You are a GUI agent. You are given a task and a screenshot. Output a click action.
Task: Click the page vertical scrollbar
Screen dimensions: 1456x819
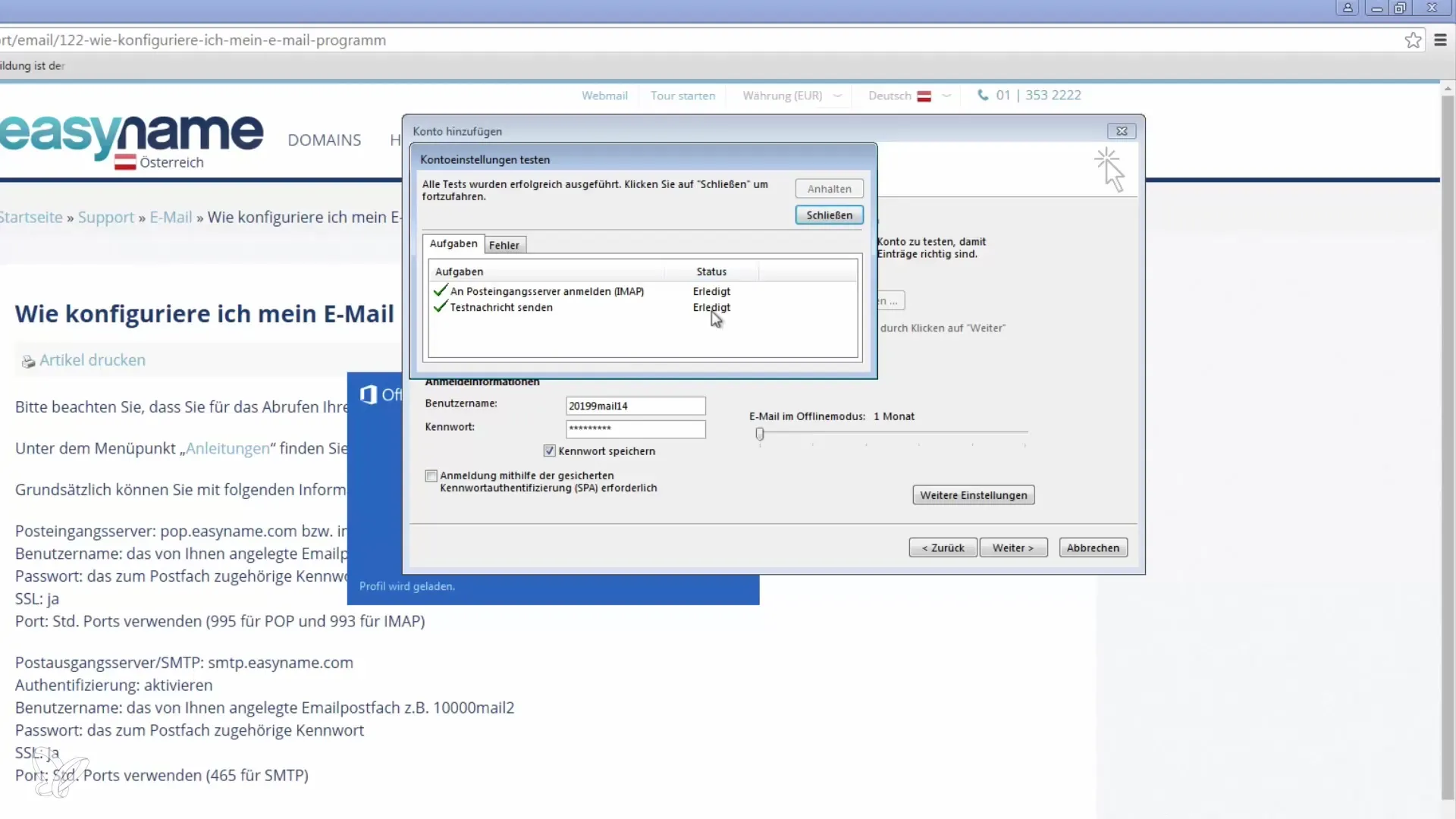[x=1448, y=447]
